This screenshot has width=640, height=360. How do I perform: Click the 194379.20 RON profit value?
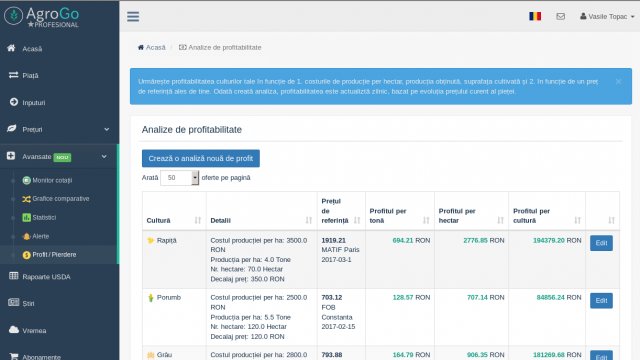pyautogui.click(x=557, y=240)
